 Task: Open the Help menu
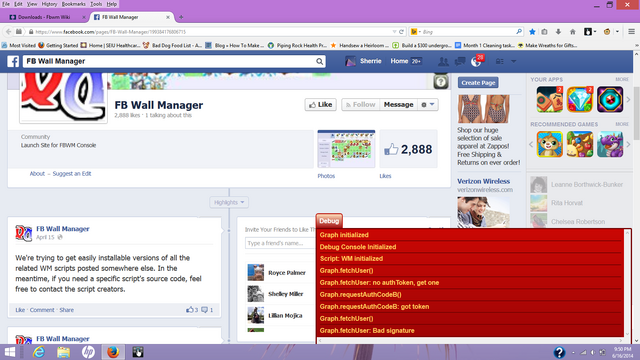[111, 4]
